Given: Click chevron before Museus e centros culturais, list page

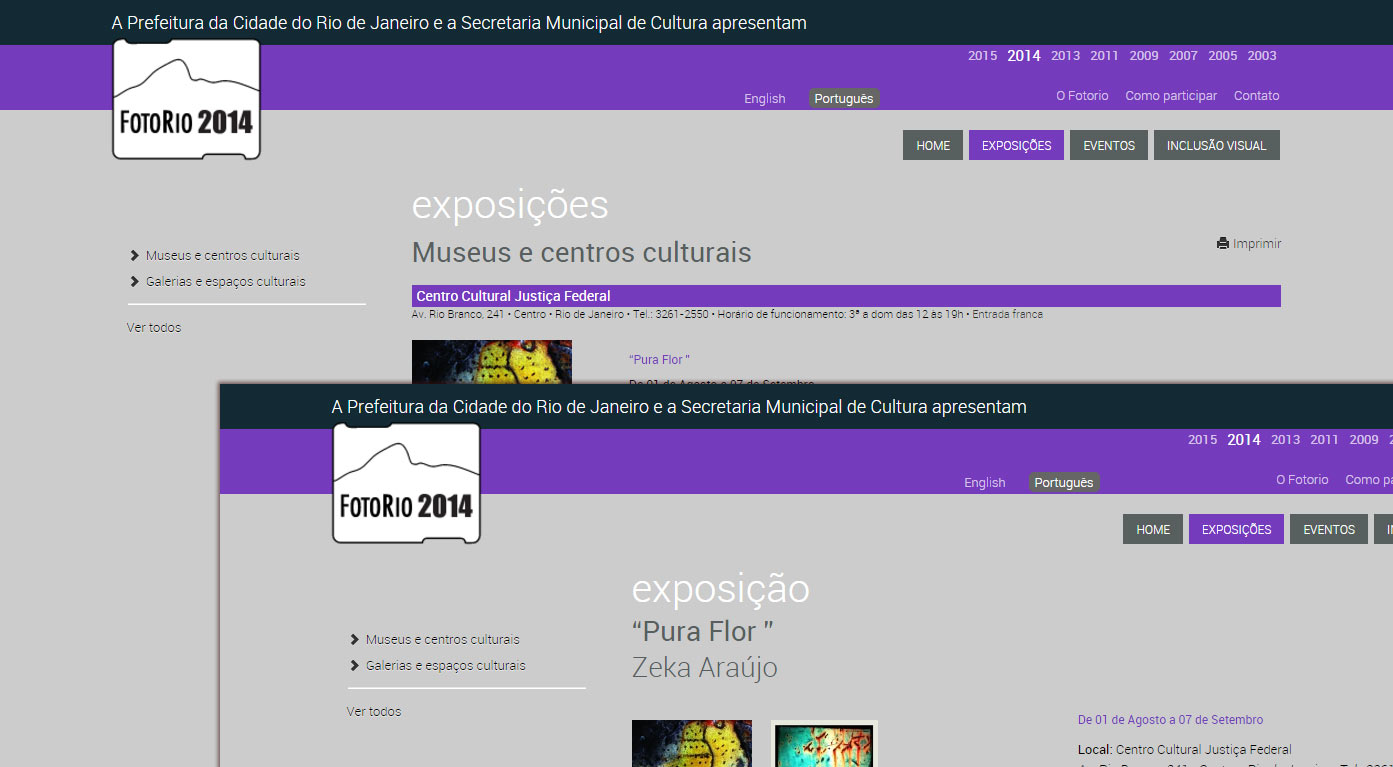Looking at the screenshot, I should point(135,255).
